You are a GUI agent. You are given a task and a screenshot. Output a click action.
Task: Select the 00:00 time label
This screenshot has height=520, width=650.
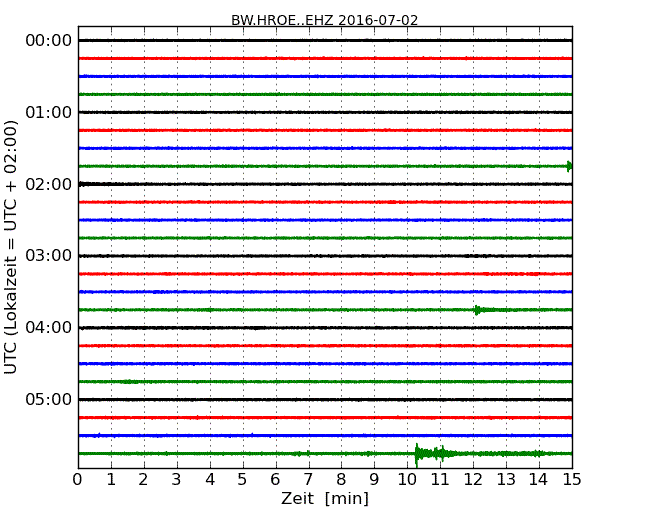[x=49, y=41]
